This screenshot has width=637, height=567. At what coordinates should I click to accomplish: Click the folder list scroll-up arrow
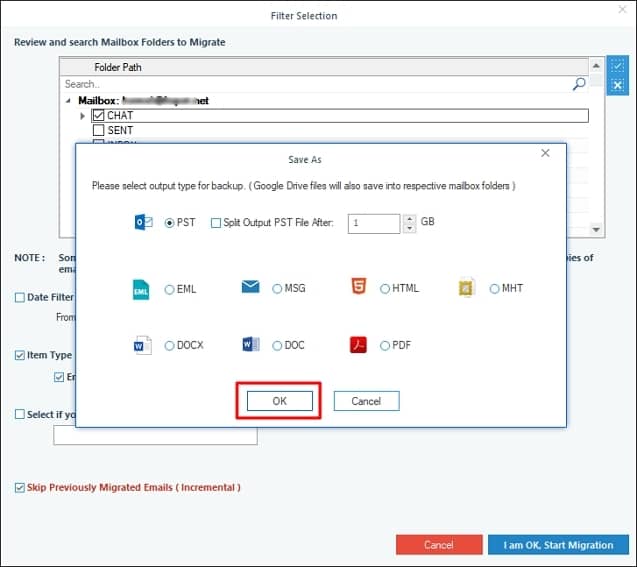pyautogui.click(x=596, y=66)
